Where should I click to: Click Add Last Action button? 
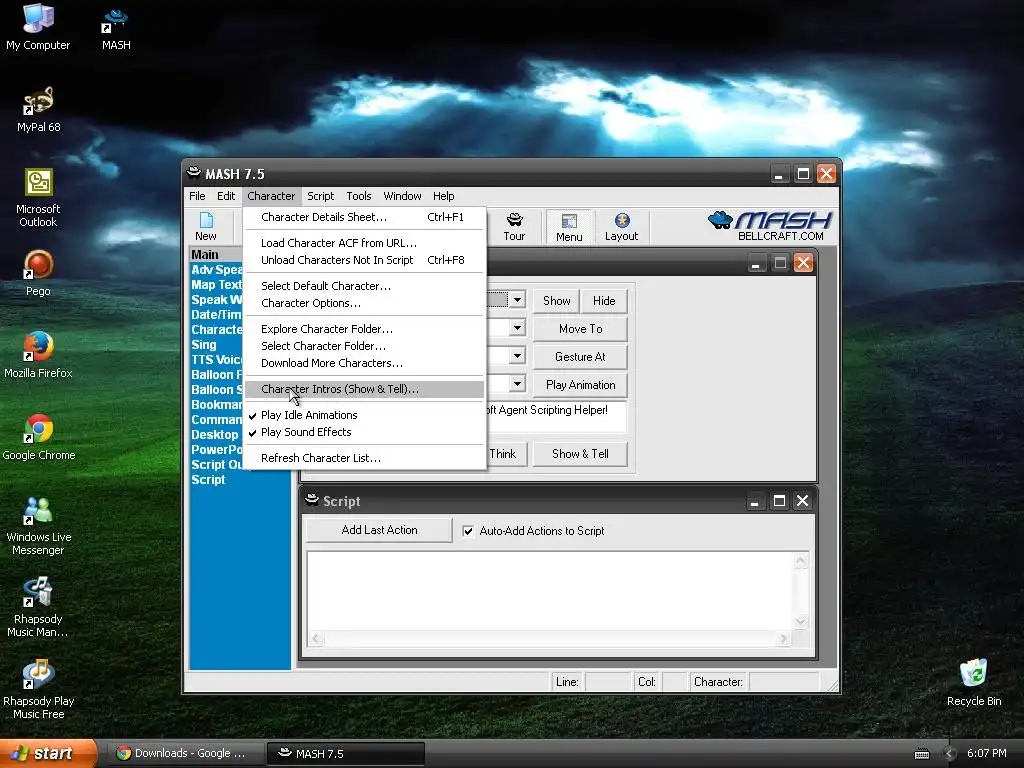point(379,530)
